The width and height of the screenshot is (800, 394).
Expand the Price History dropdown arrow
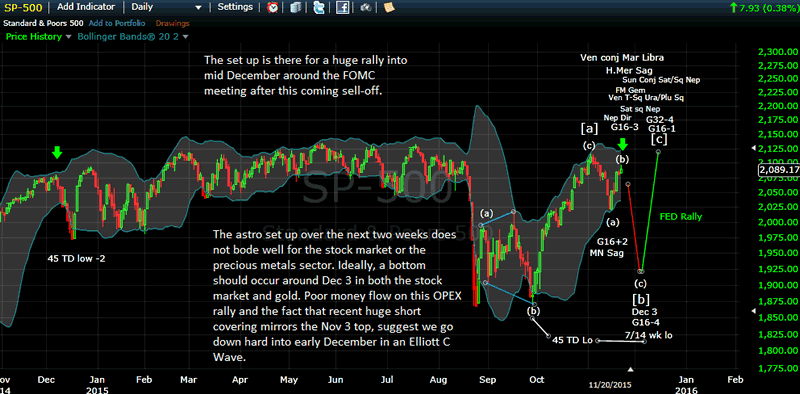(69, 37)
